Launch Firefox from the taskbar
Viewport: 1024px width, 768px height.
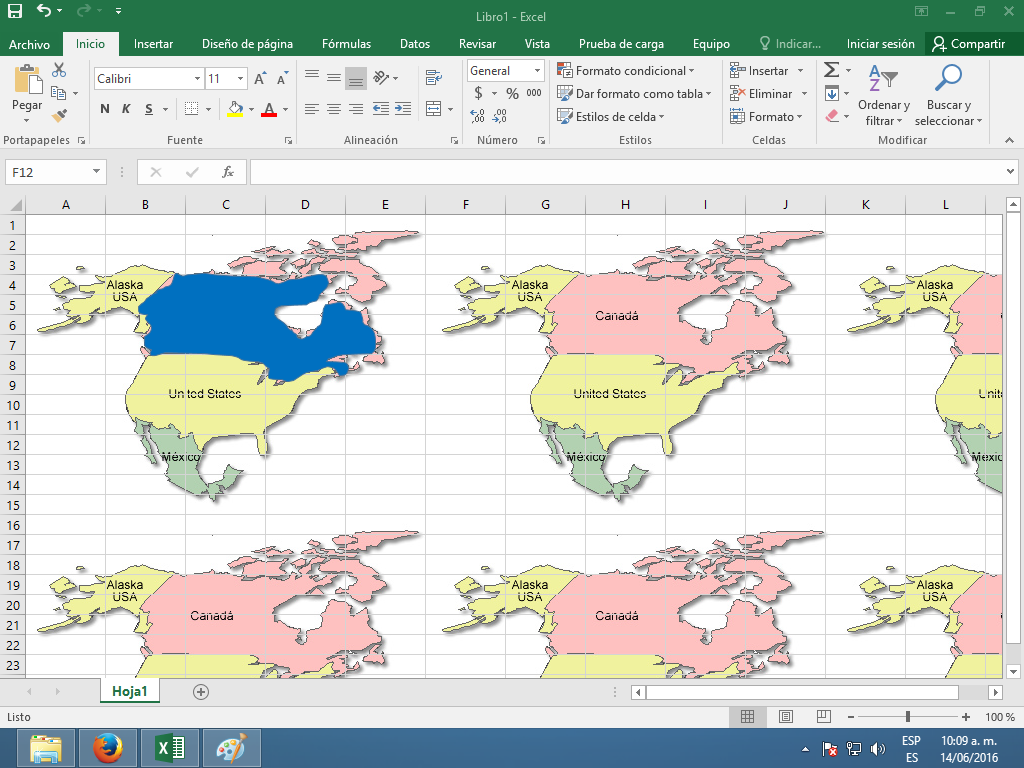108,747
